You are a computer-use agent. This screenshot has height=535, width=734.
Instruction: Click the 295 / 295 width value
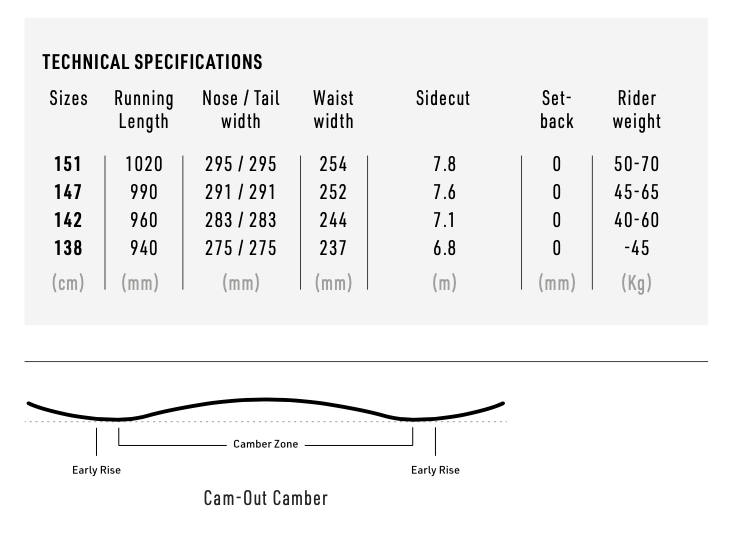click(x=241, y=164)
